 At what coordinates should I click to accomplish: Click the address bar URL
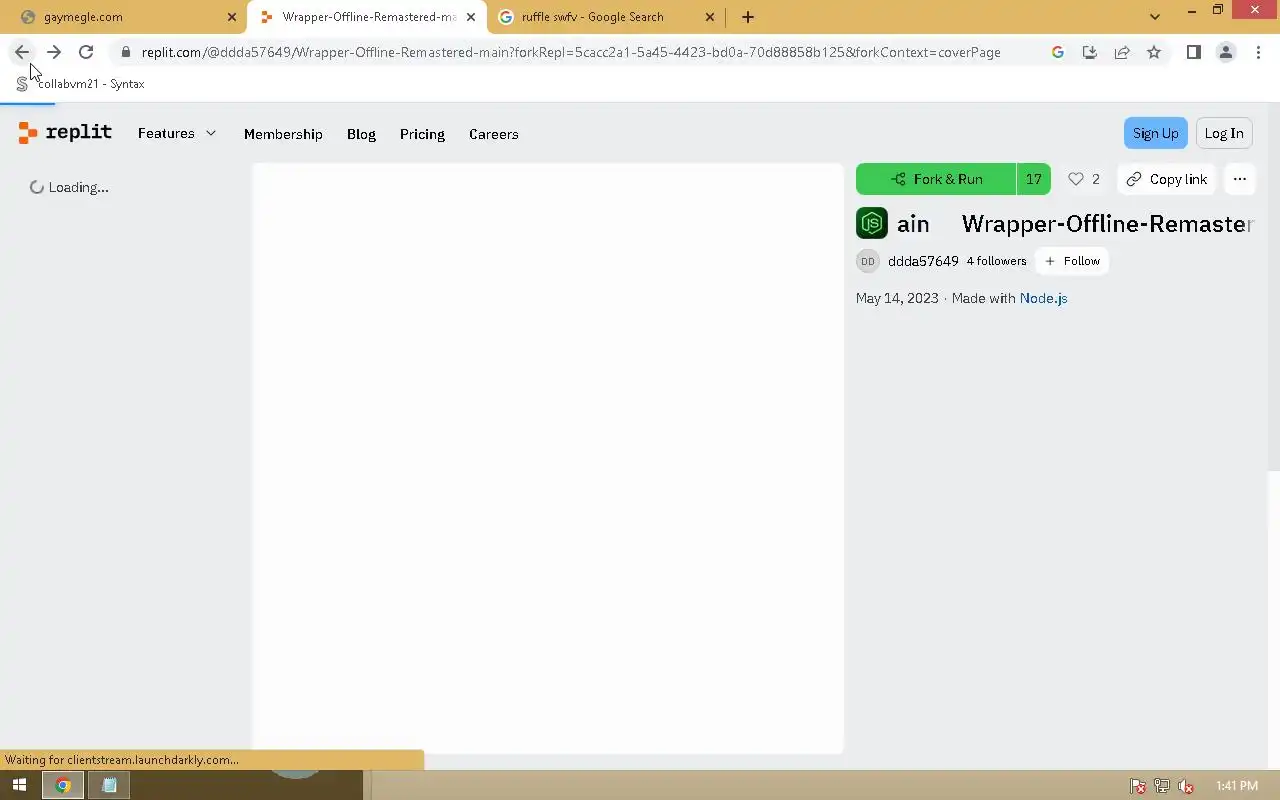(571, 52)
